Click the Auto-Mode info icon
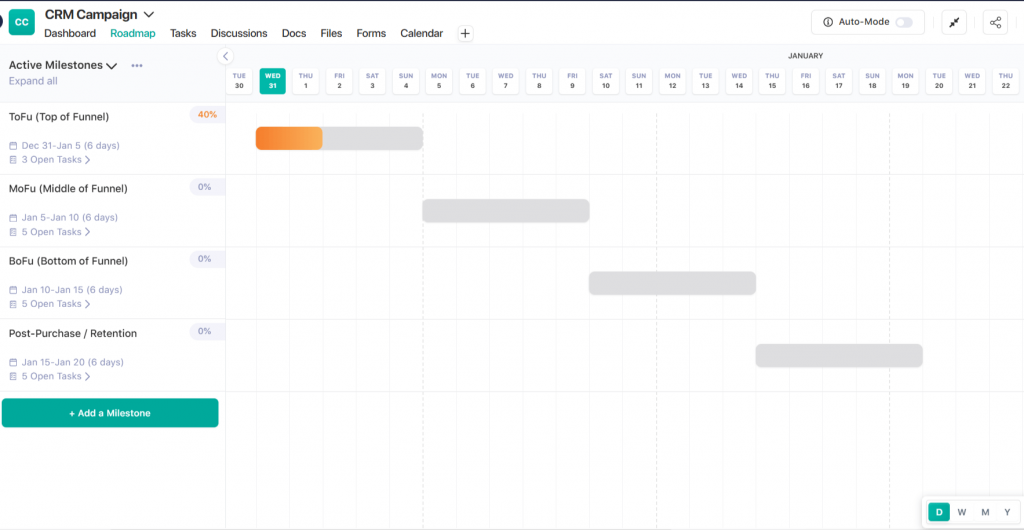This screenshot has height=530, width=1024. 828,22
